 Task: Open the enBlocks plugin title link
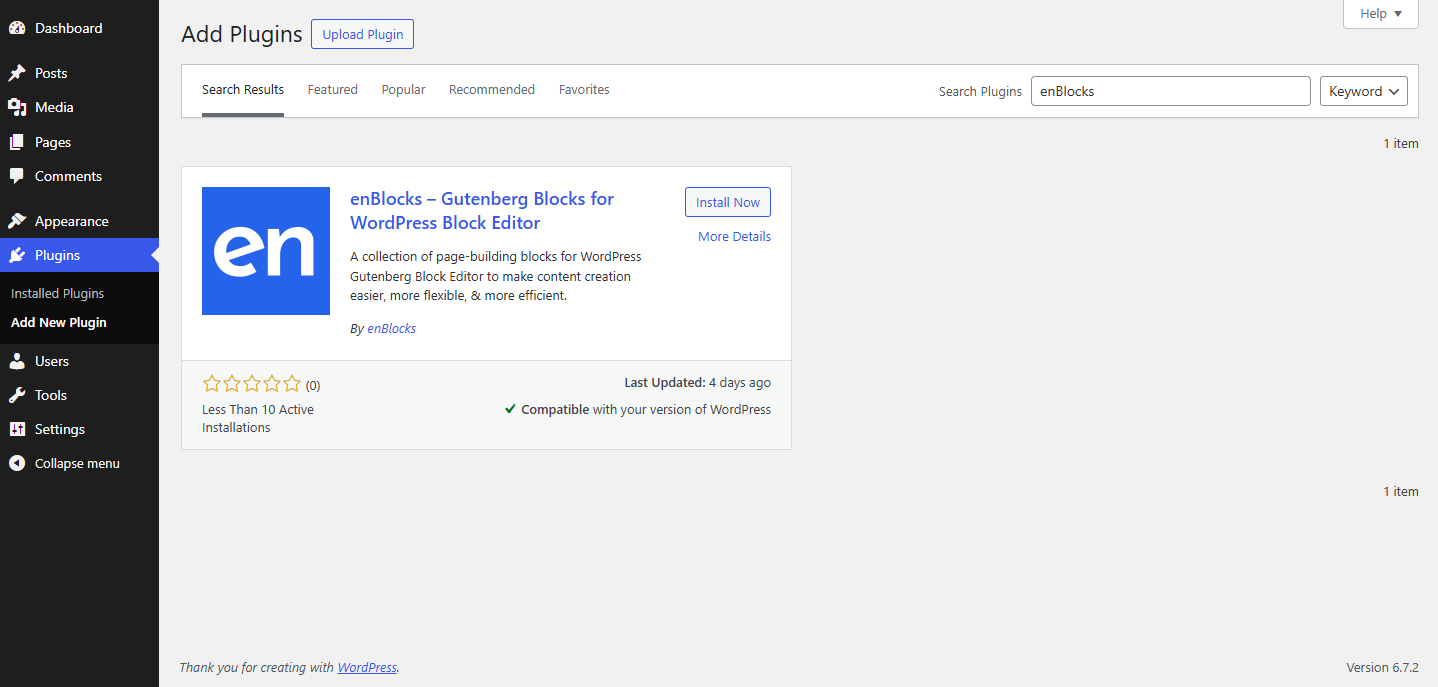[482, 211]
